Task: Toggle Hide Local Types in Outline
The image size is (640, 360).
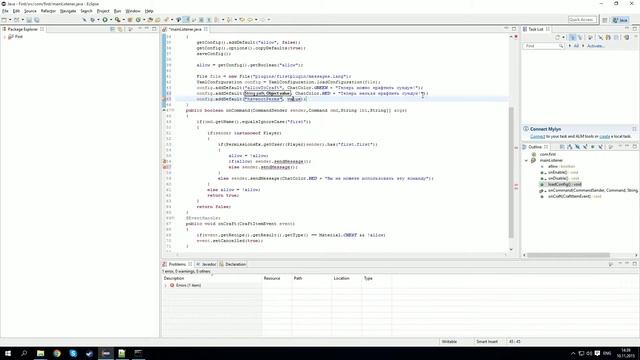Action: 600,147
